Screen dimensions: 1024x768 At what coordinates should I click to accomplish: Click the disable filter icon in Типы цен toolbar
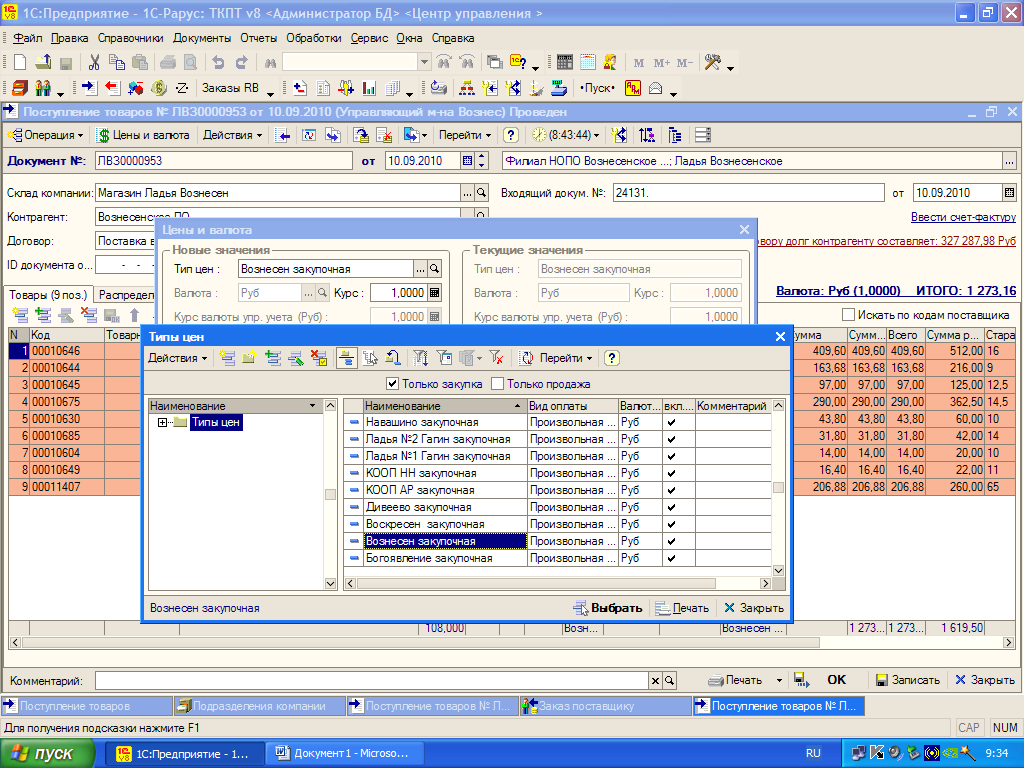pyautogui.click(x=496, y=358)
